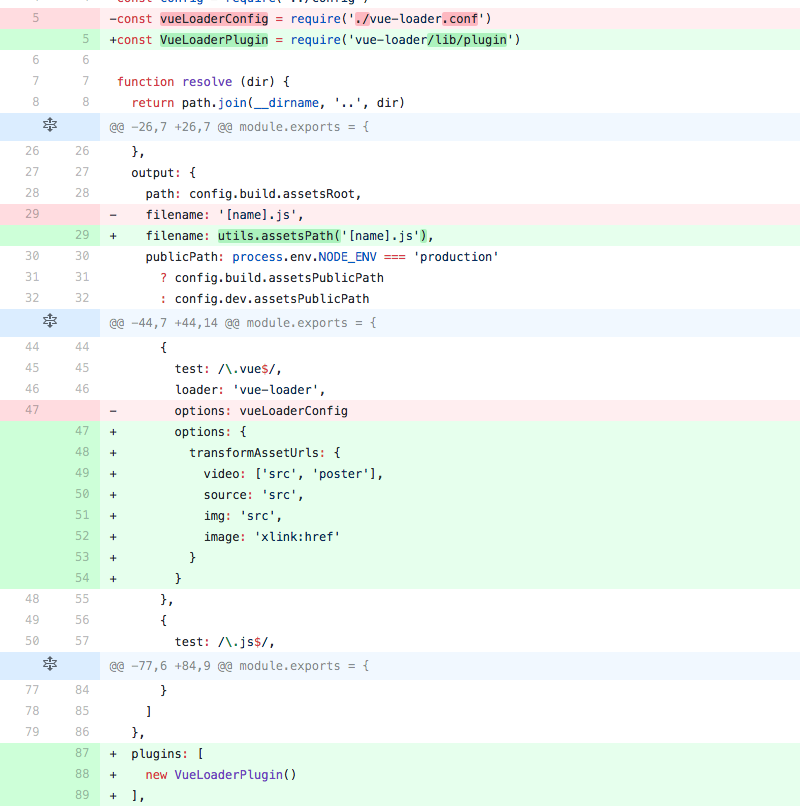Click new line number 89
This screenshot has height=809, width=800.
82,795
